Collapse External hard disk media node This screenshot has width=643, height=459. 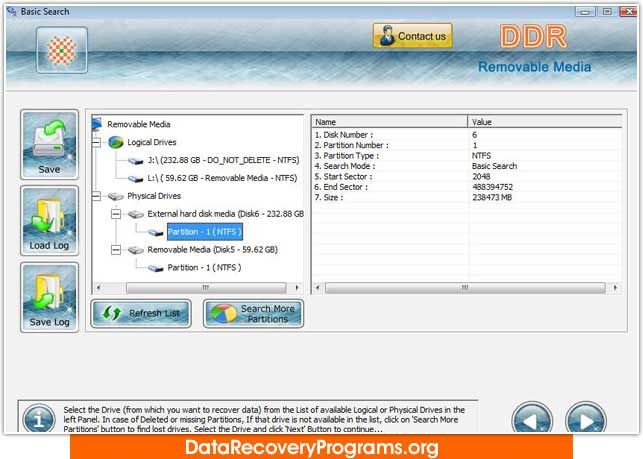pos(116,214)
